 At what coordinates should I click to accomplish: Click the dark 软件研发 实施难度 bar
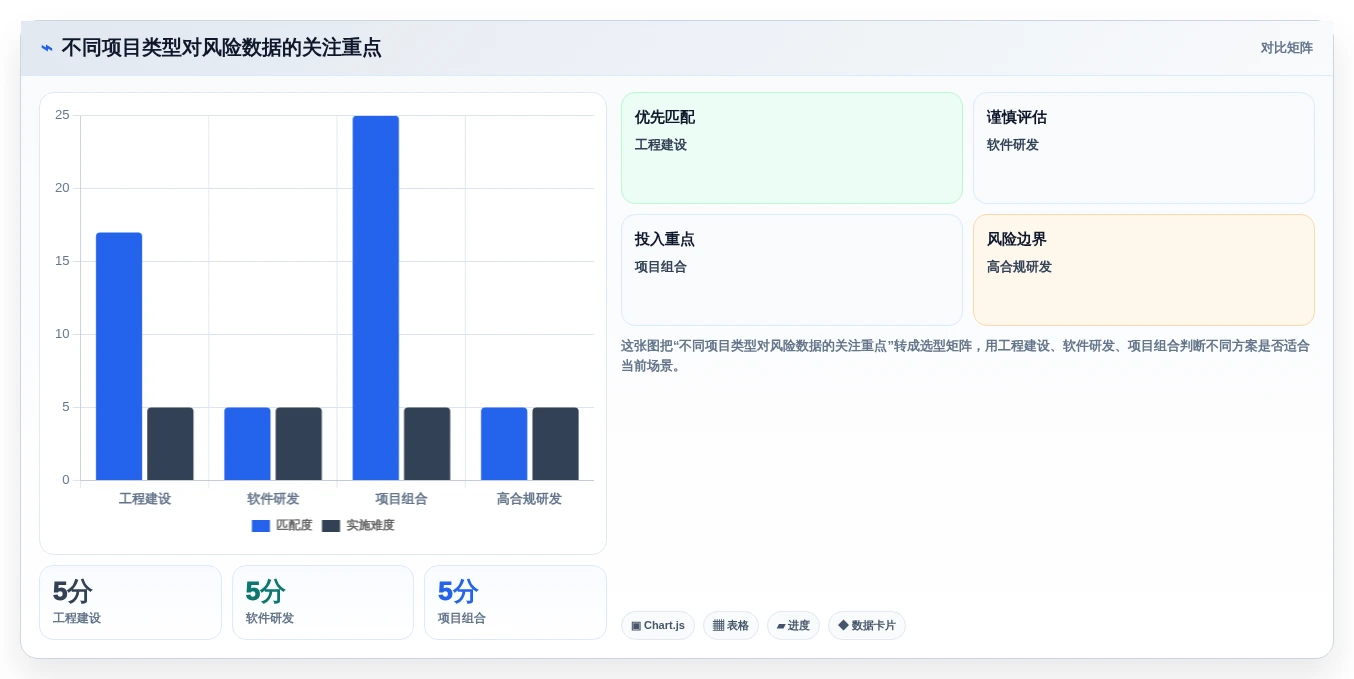[x=298, y=444]
